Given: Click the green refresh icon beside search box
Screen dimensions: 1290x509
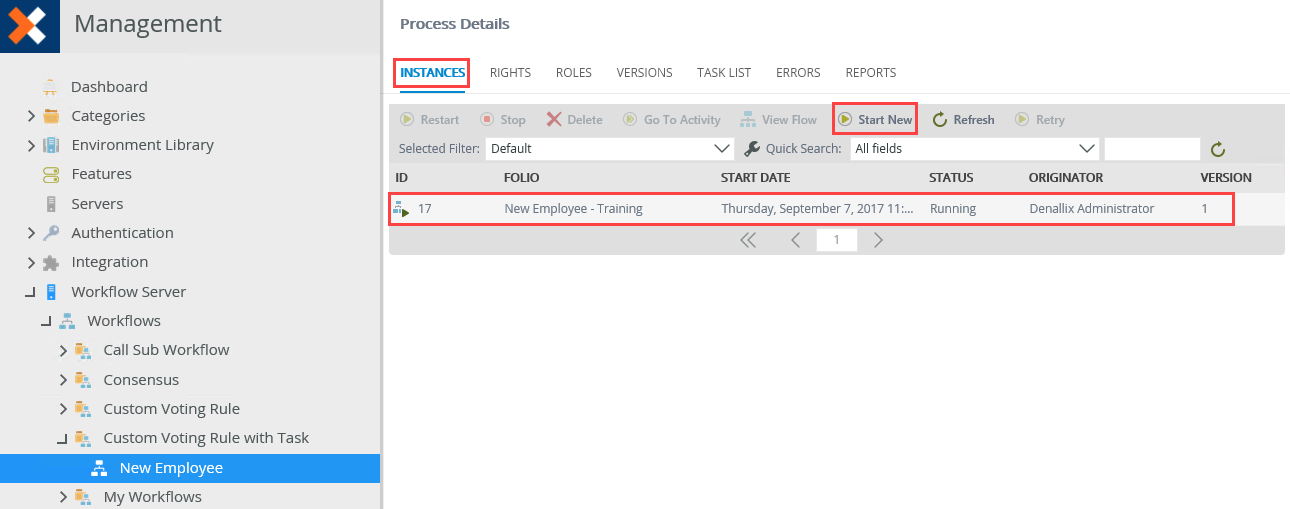Looking at the screenshot, I should (x=1217, y=149).
